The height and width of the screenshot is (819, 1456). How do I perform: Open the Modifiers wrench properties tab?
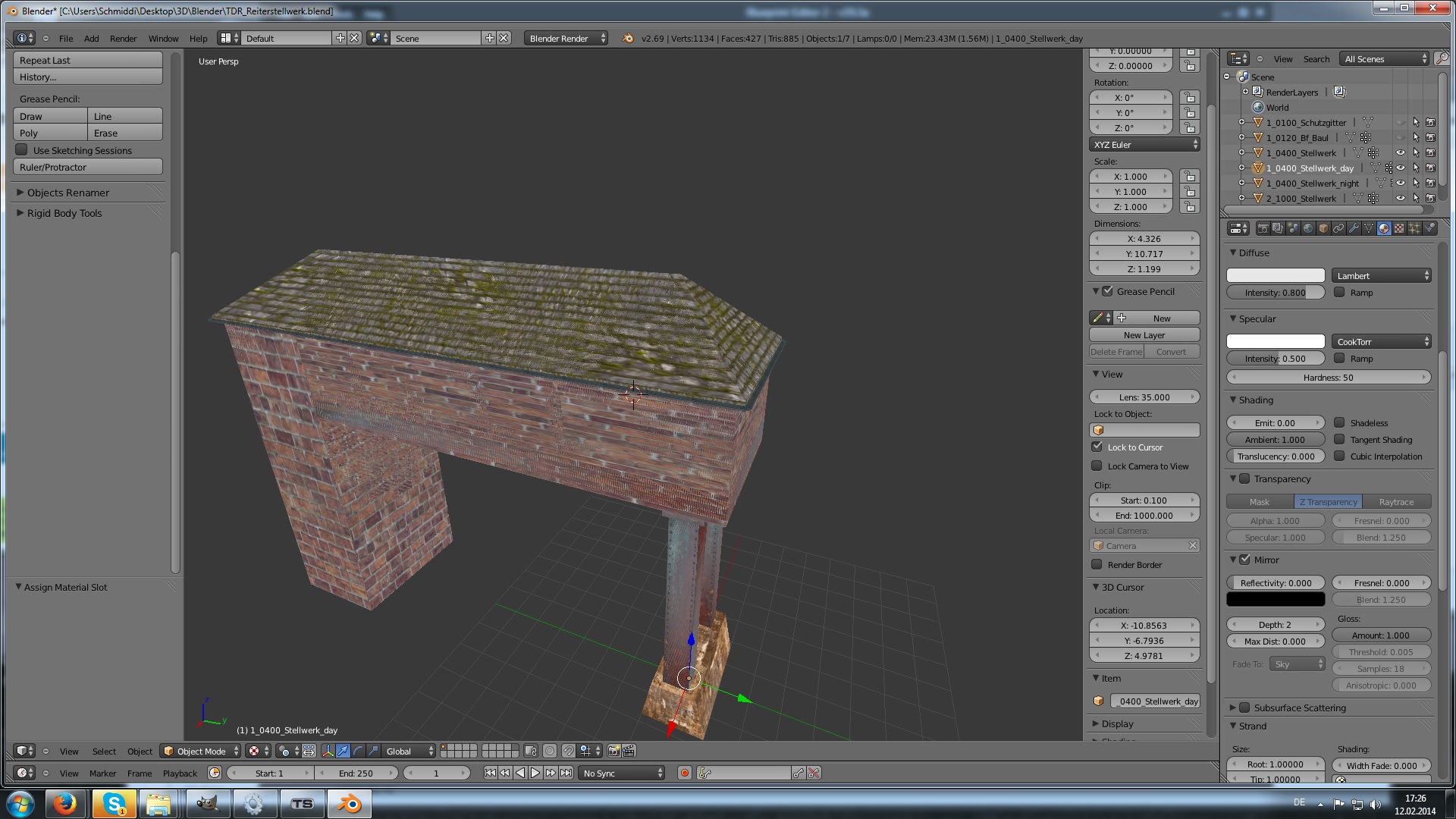[x=1354, y=228]
